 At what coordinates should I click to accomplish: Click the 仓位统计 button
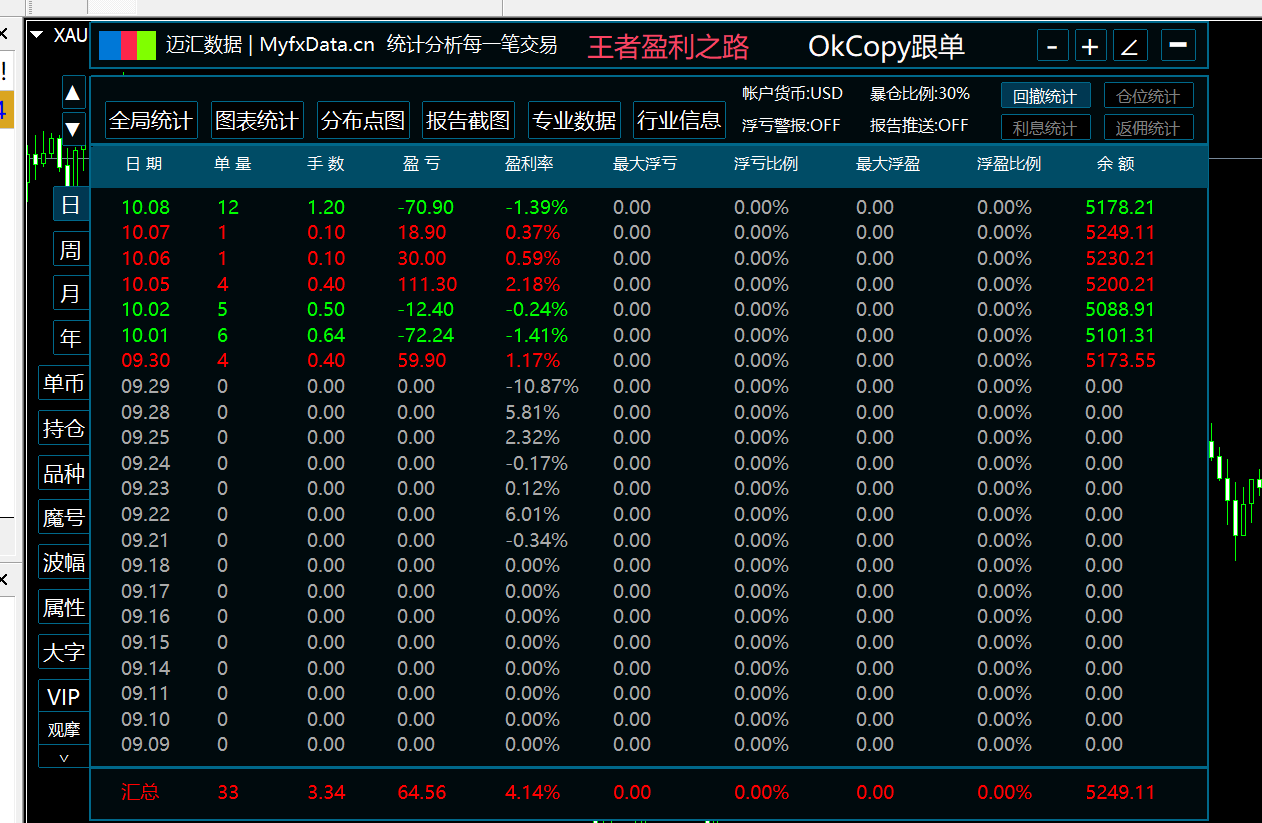pos(1149,96)
